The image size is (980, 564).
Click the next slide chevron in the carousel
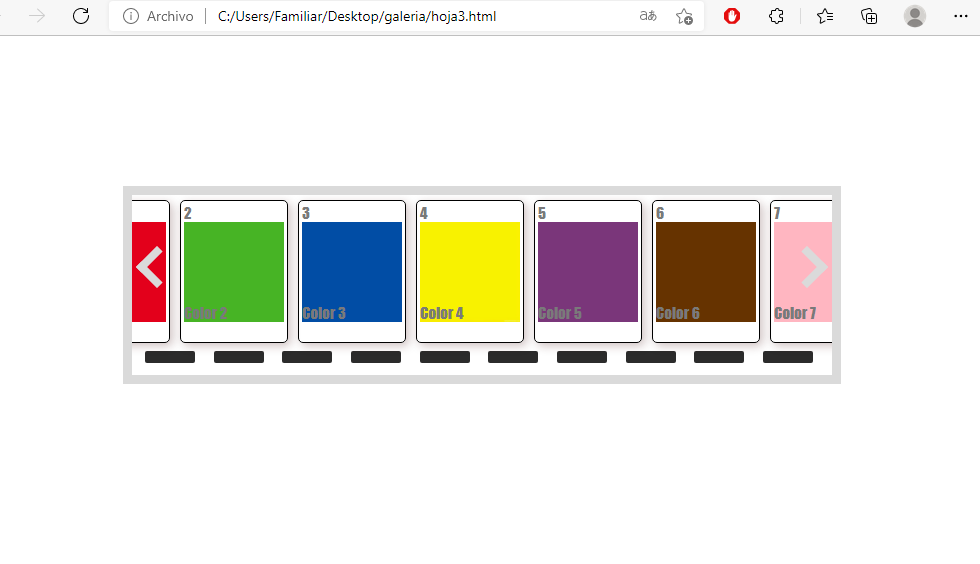click(x=814, y=267)
